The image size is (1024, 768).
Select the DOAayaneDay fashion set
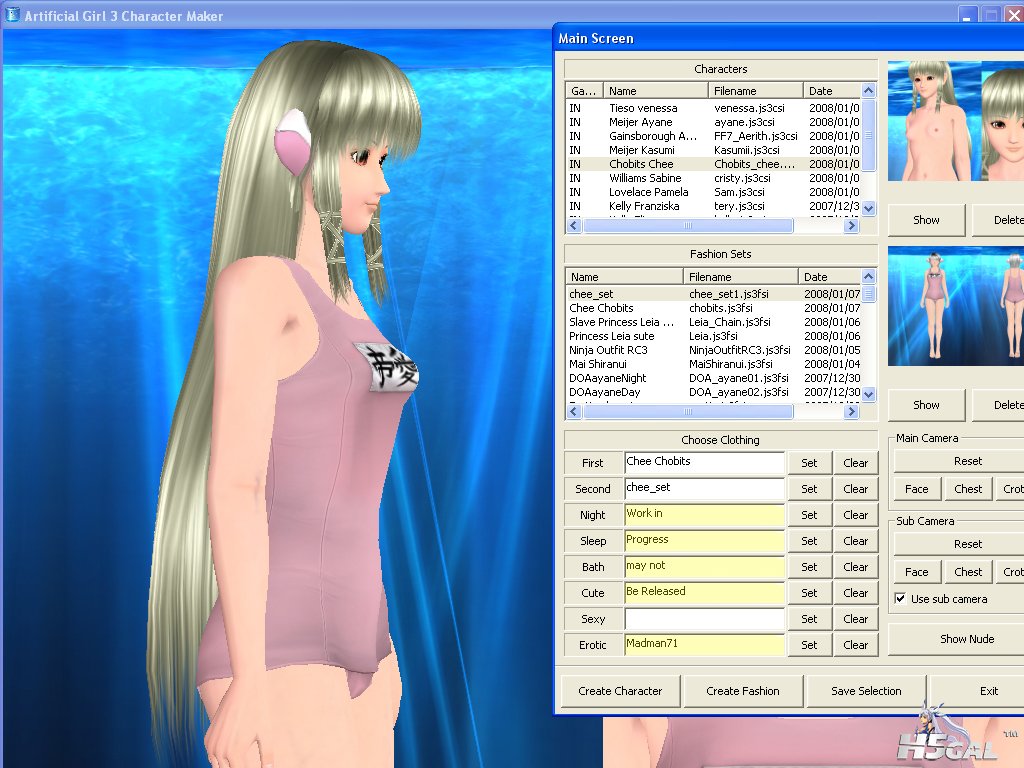pyautogui.click(x=714, y=392)
